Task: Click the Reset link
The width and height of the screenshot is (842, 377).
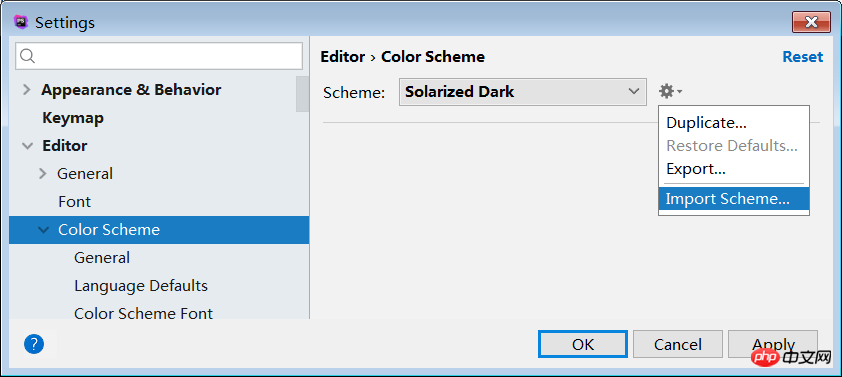Action: (802, 57)
